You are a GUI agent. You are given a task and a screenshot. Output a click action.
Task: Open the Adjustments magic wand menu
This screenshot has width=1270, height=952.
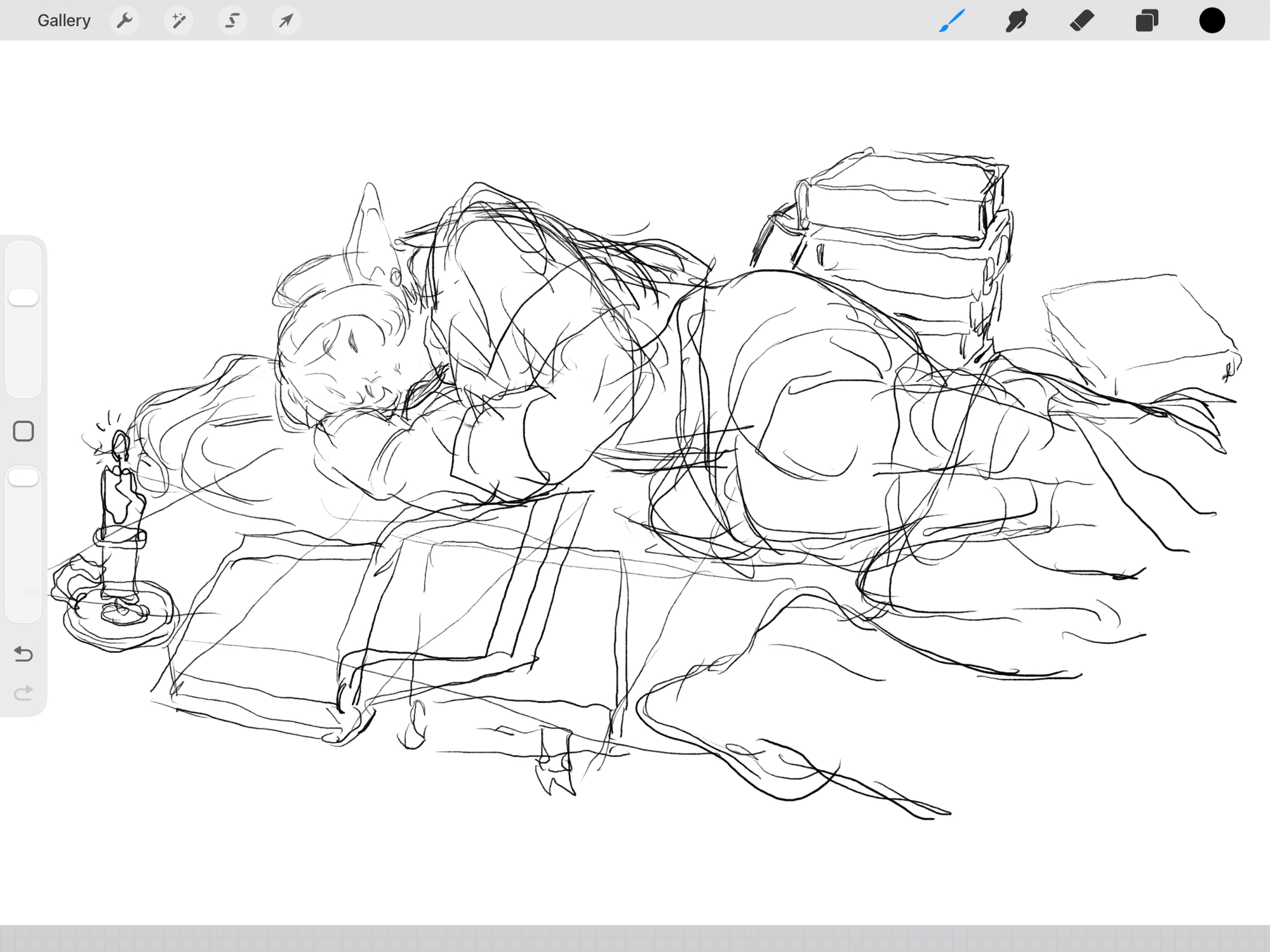(x=178, y=20)
